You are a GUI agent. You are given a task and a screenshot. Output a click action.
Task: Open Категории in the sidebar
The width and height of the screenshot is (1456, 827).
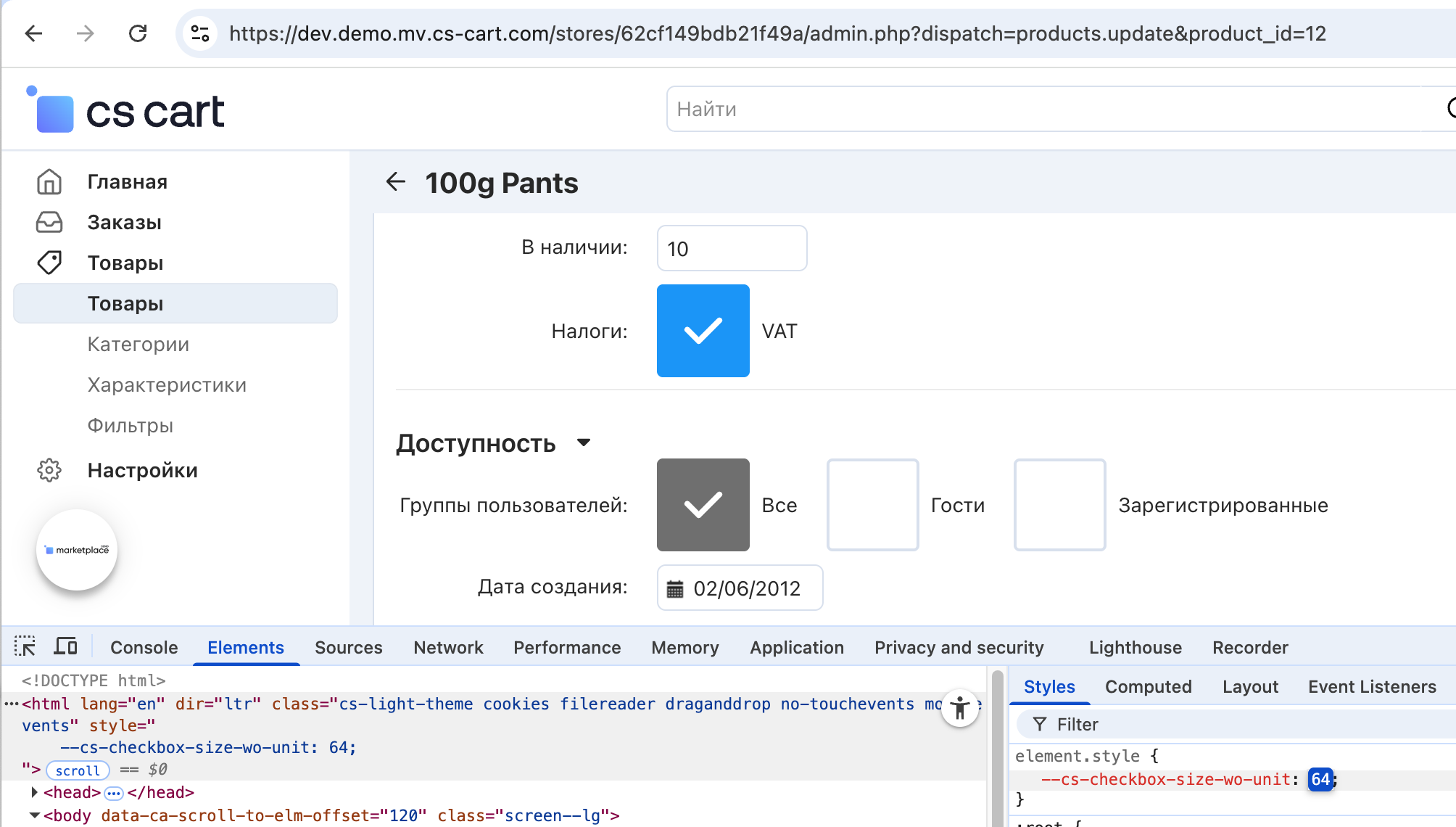[138, 344]
